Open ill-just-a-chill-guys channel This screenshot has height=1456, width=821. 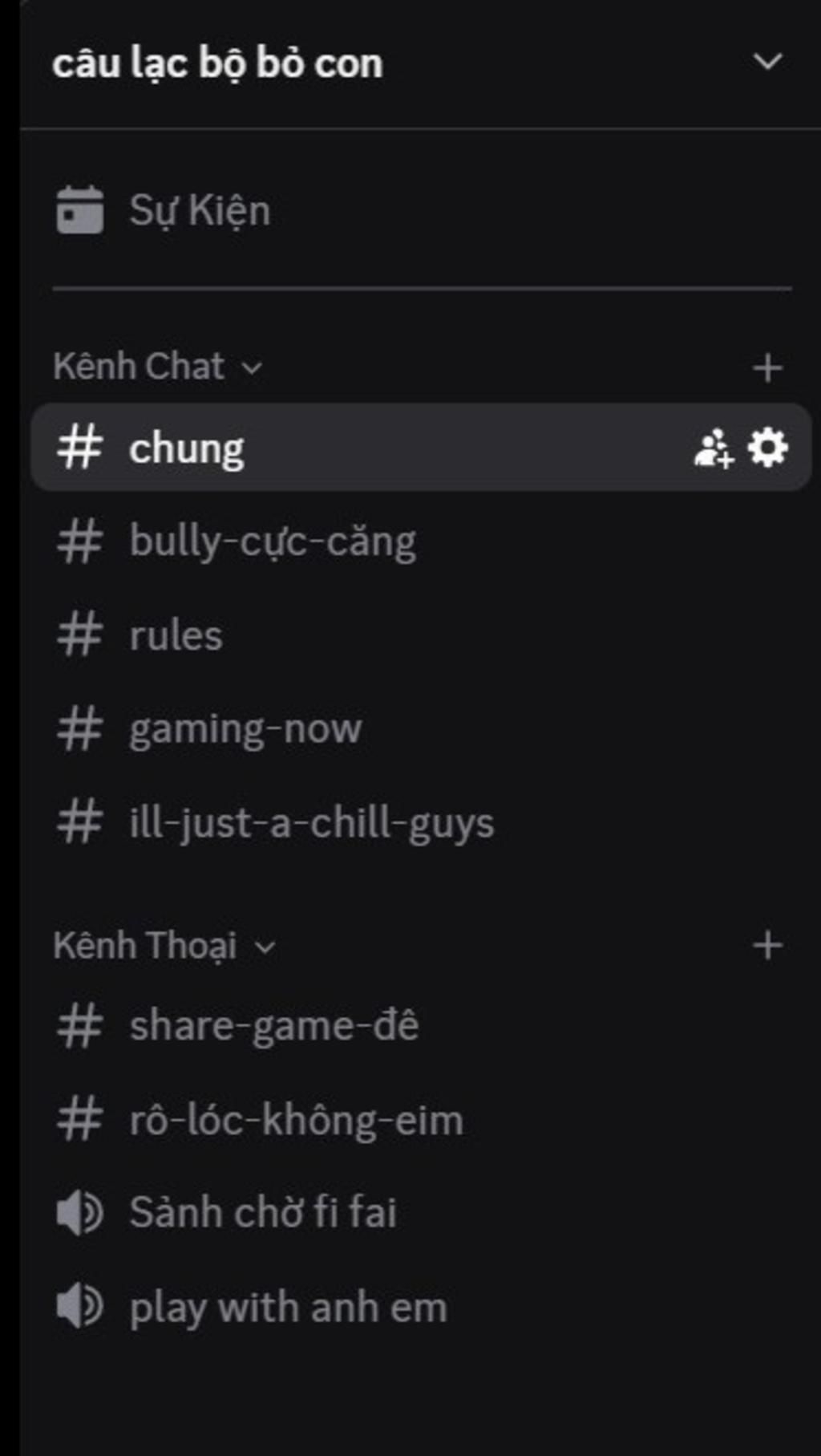click(421, 823)
